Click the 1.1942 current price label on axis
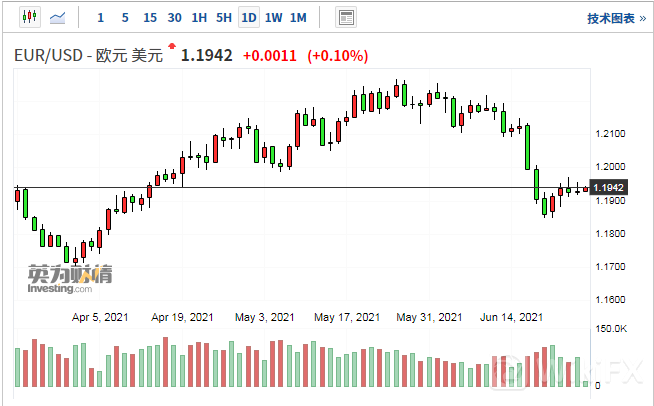This screenshot has height=406, width=654. click(608, 188)
